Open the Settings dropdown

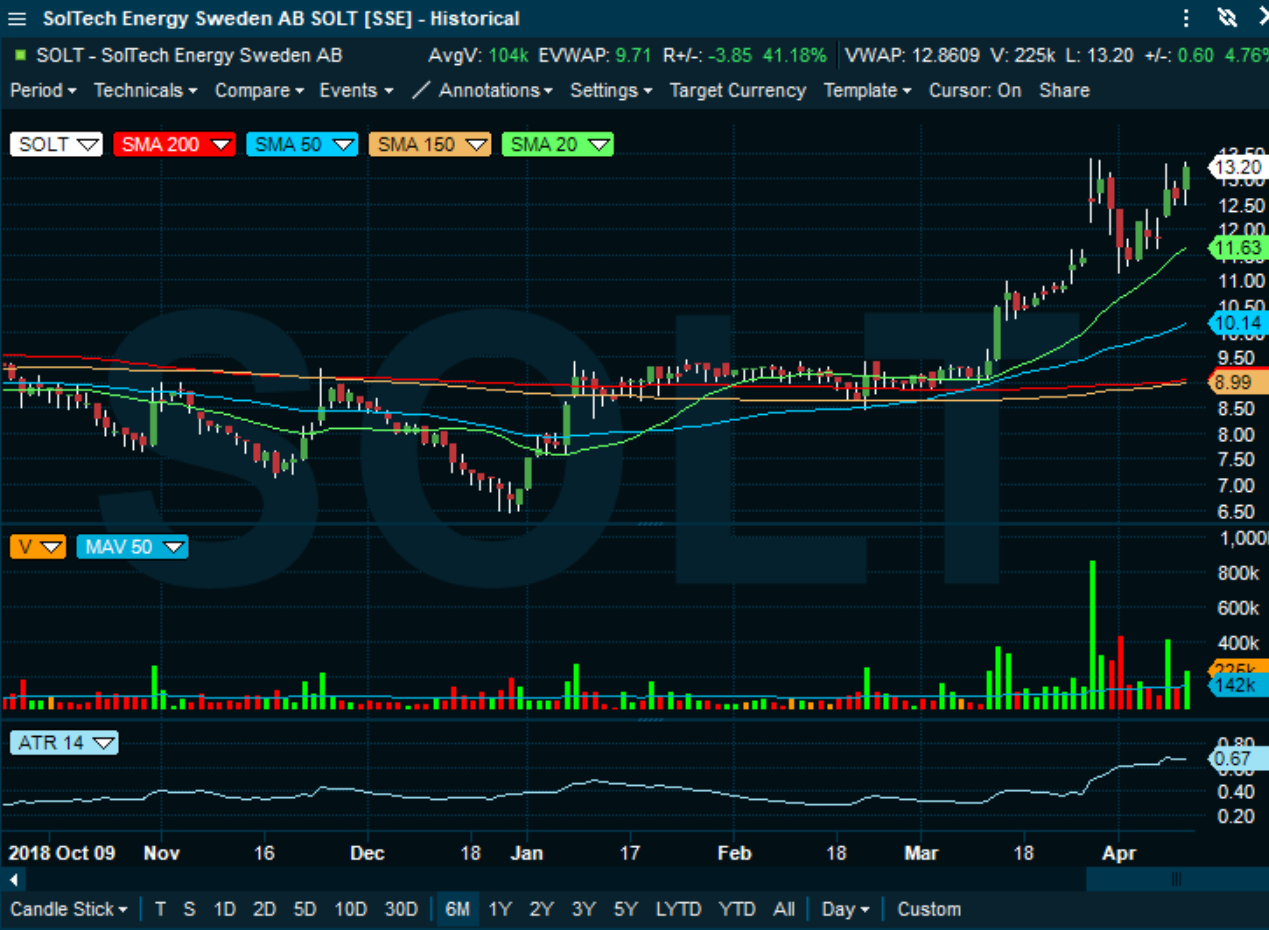coord(611,90)
